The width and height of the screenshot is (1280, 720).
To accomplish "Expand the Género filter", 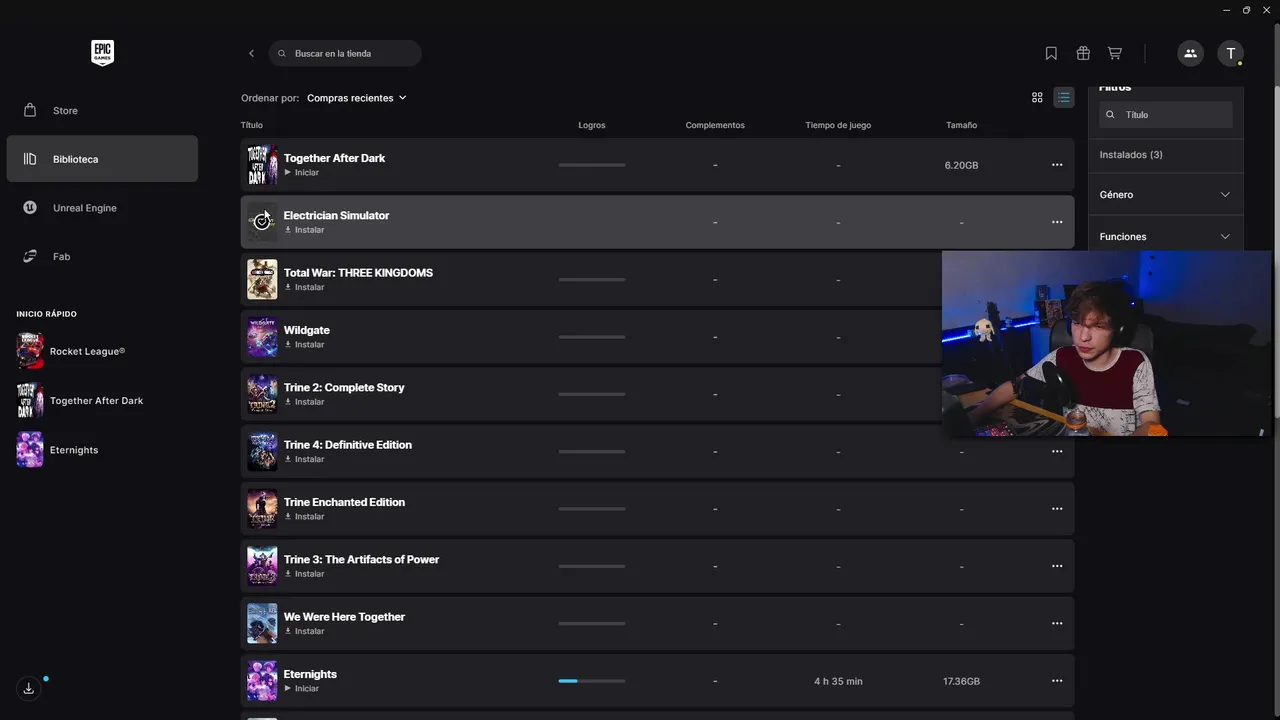I will [x=1165, y=194].
